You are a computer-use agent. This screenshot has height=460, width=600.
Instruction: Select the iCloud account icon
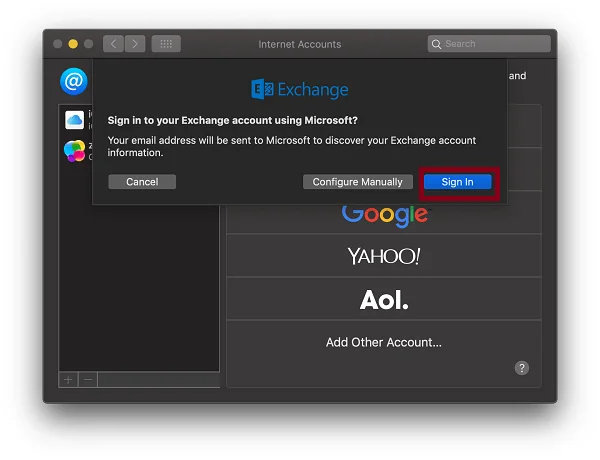coord(75,120)
